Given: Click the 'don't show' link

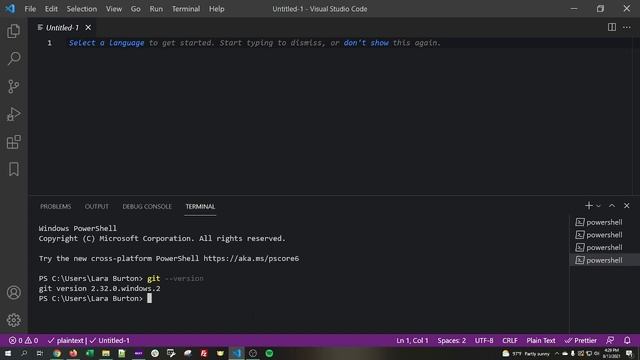Looking at the screenshot, I should point(366,43).
